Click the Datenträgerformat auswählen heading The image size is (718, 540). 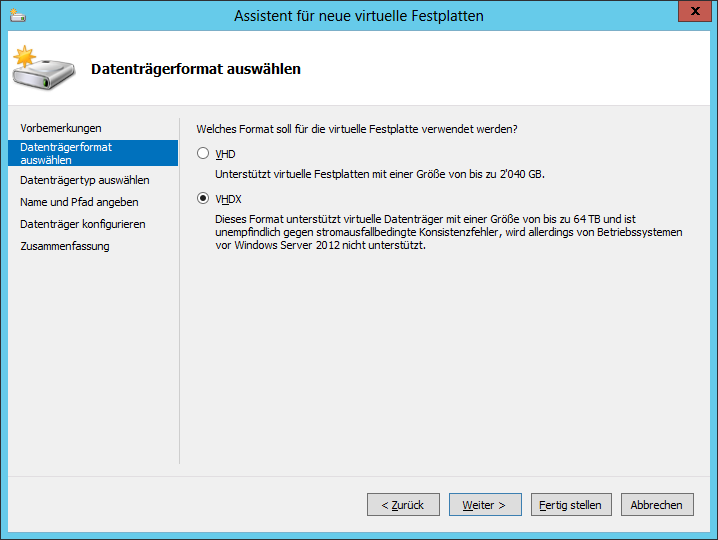[x=196, y=69]
